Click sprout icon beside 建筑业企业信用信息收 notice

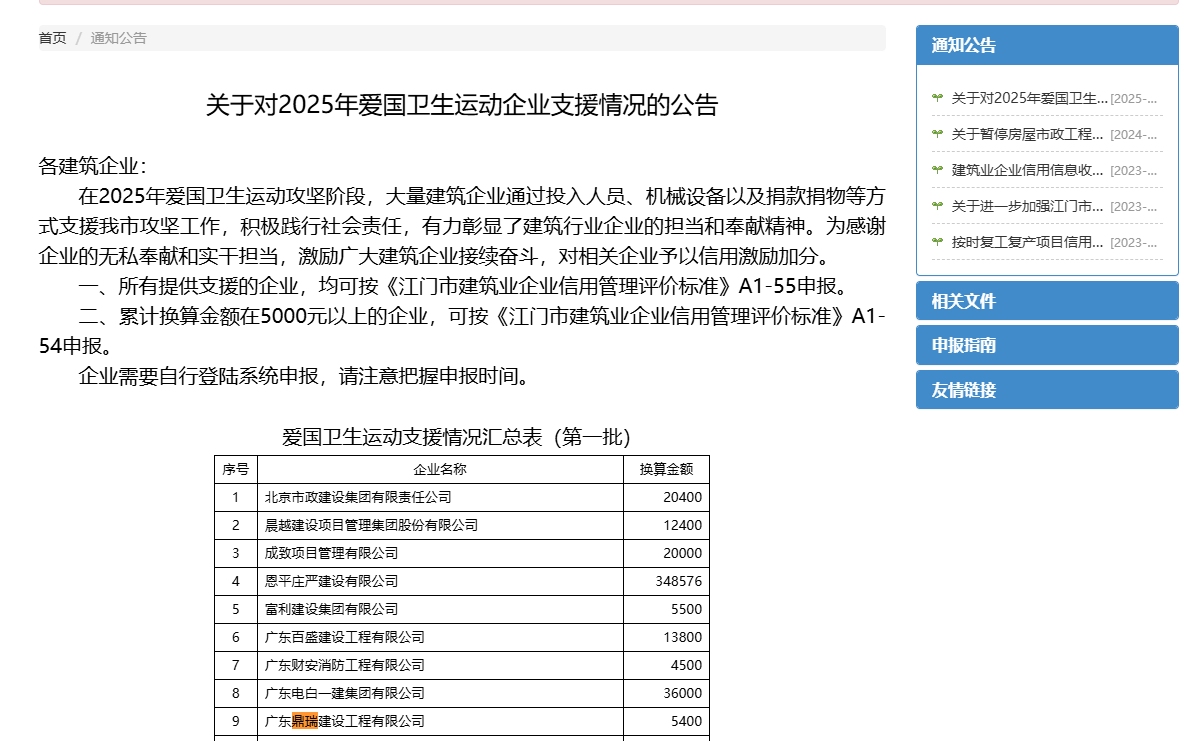coord(937,170)
